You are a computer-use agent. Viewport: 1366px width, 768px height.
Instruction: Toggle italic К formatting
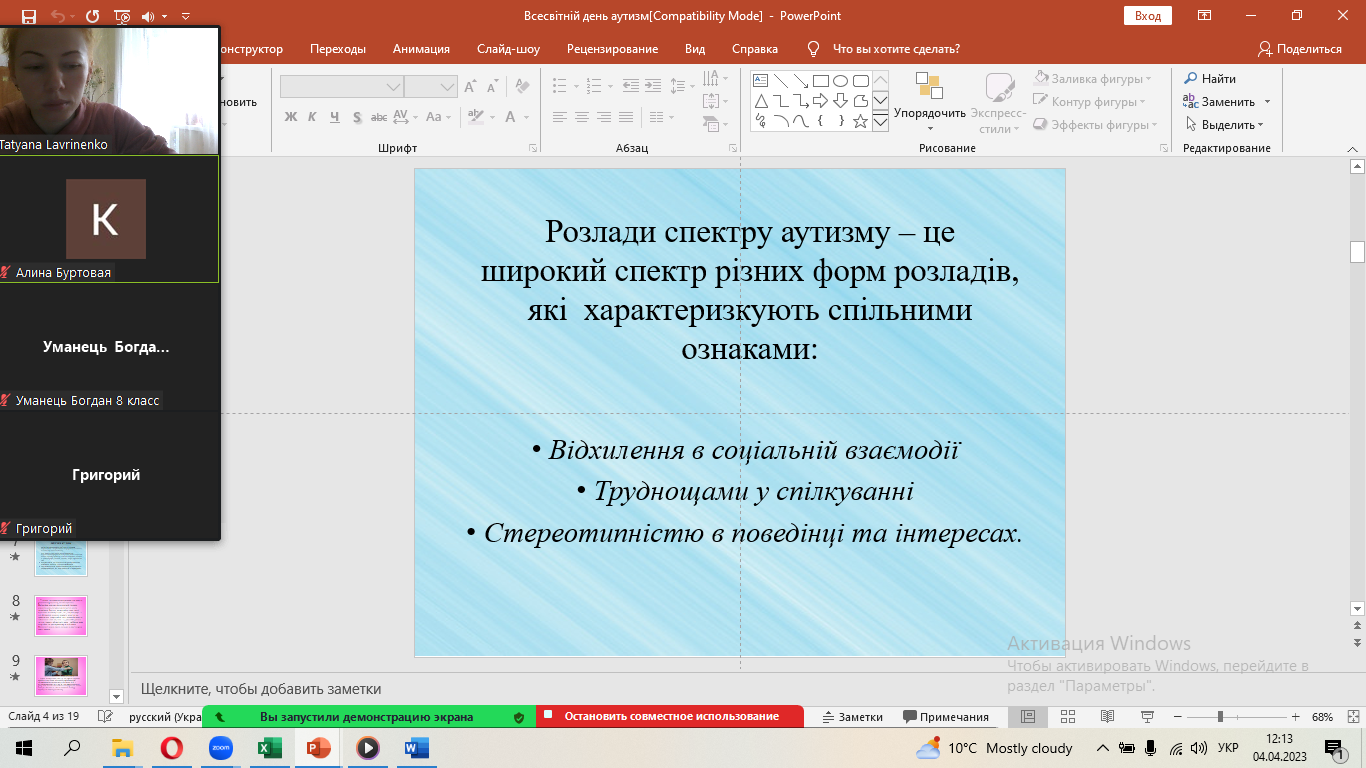(x=312, y=117)
